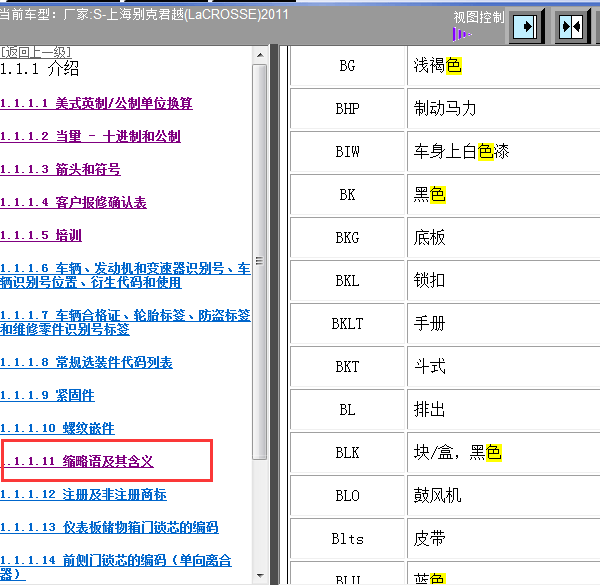
Task: Click the Blts abbreviation cell
Action: tap(347, 539)
